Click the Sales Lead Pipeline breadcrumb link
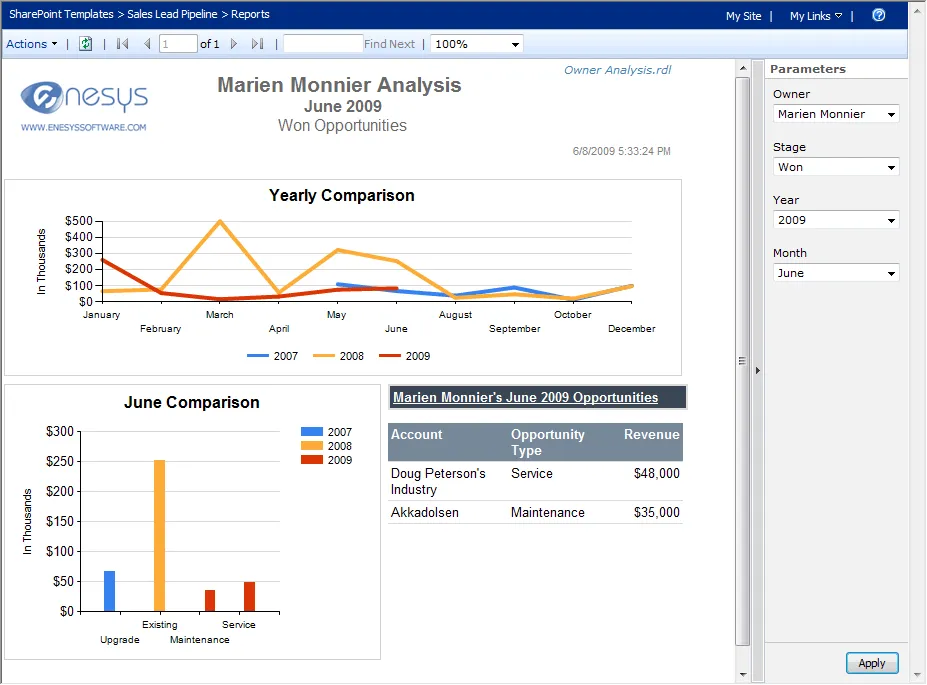 [x=172, y=15]
